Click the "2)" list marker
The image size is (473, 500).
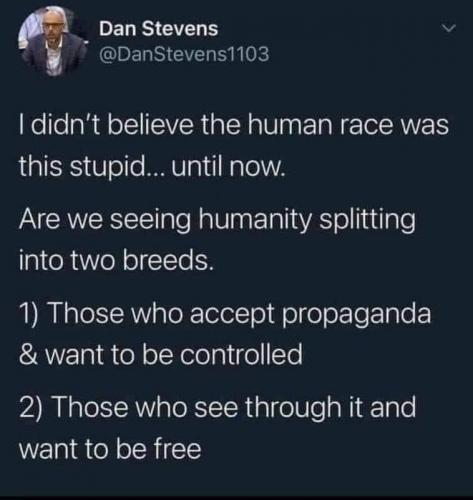(x=32, y=408)
